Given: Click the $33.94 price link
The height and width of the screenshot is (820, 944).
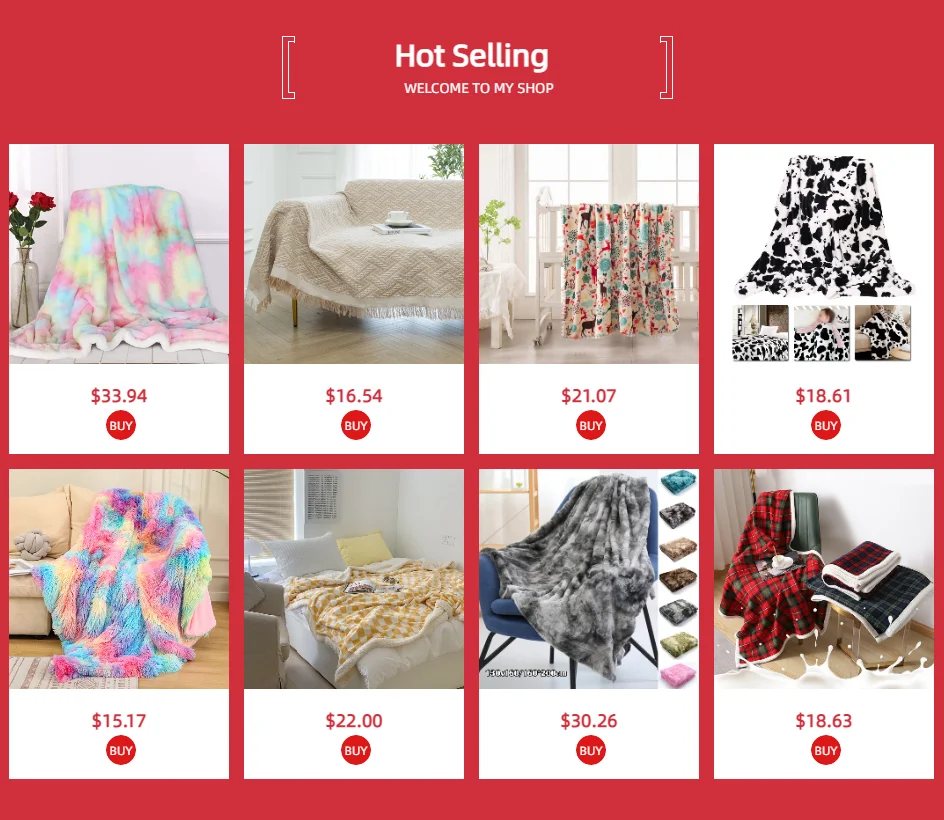Looking at the screenshot, I should (x=119, y=396).
